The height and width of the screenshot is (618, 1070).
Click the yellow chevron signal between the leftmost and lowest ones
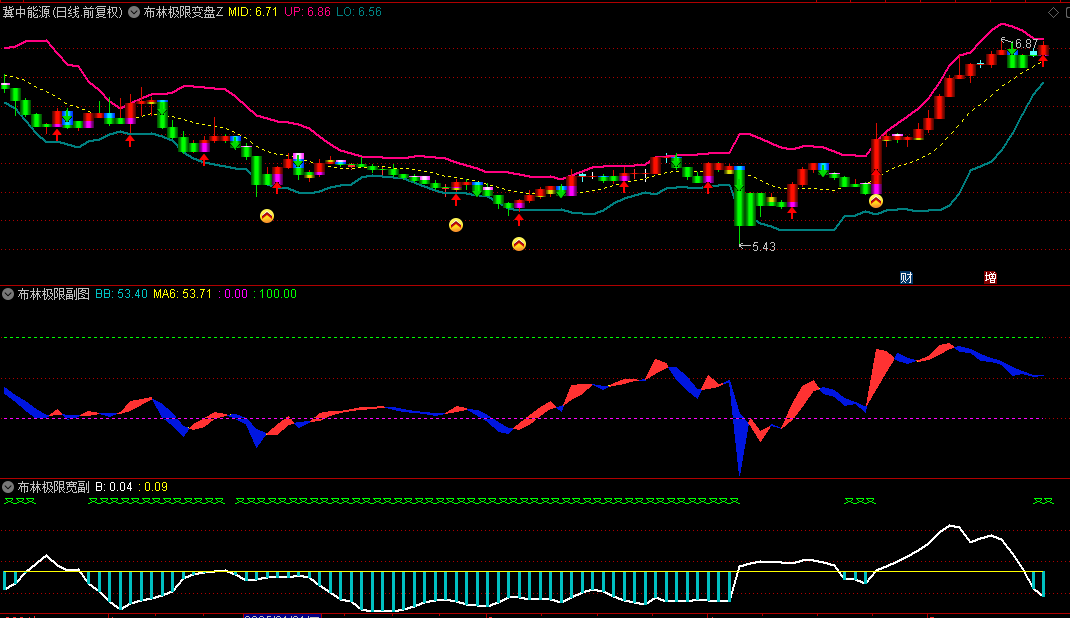(456, 225)
